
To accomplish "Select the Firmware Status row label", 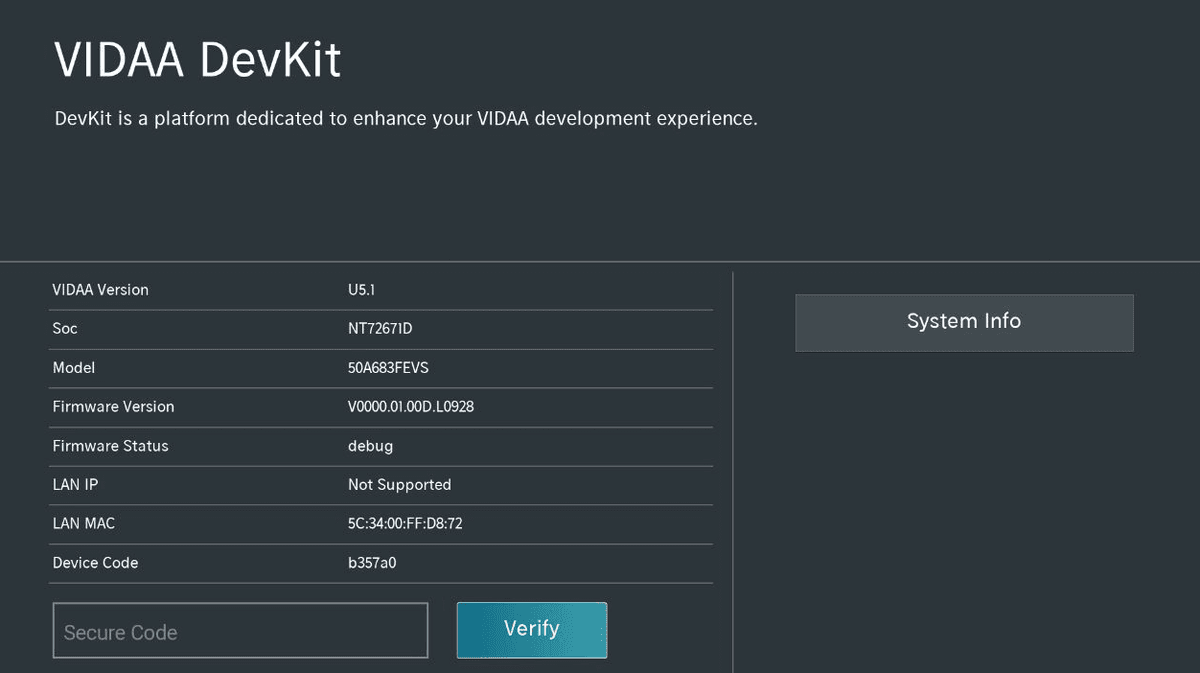I will (110, 446).
